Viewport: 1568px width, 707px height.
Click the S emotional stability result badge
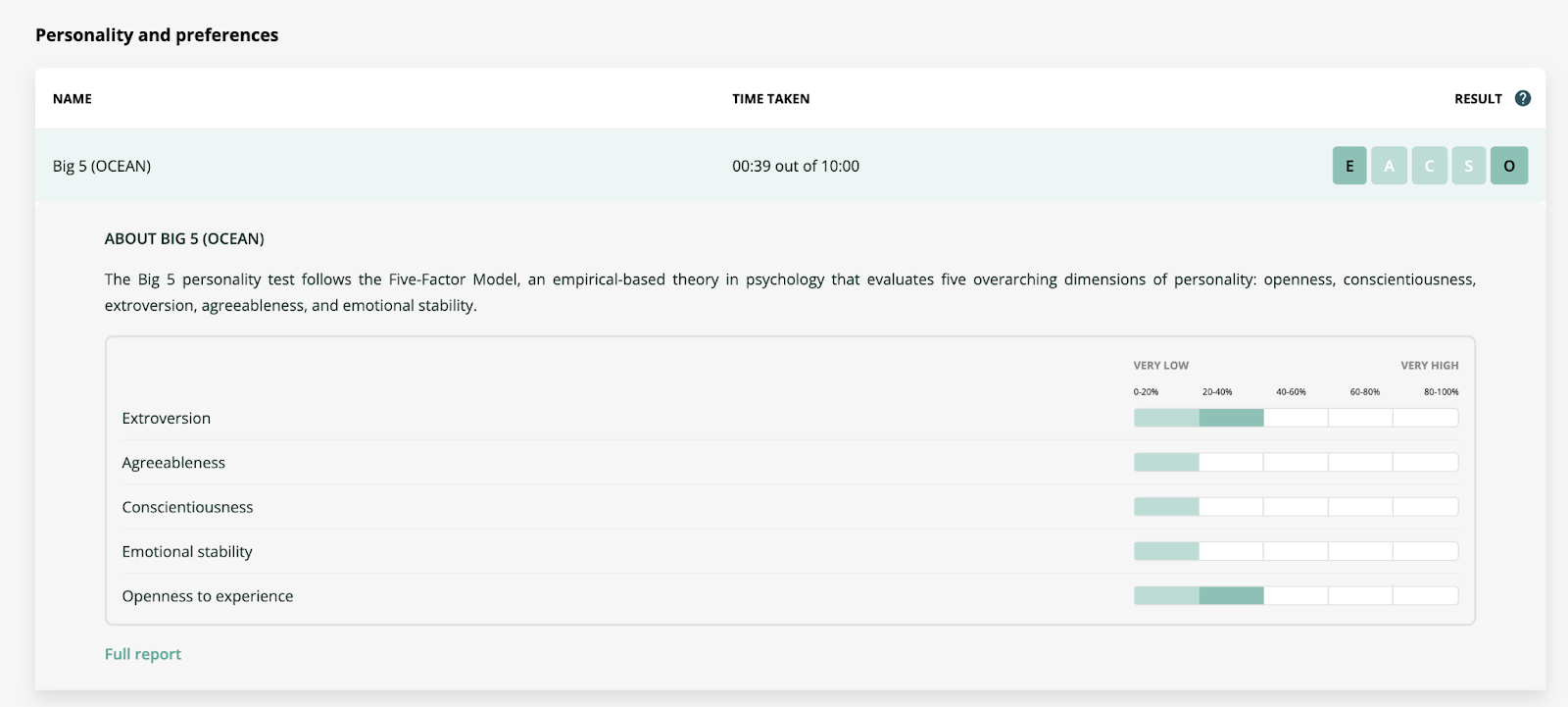point(1468,166)
